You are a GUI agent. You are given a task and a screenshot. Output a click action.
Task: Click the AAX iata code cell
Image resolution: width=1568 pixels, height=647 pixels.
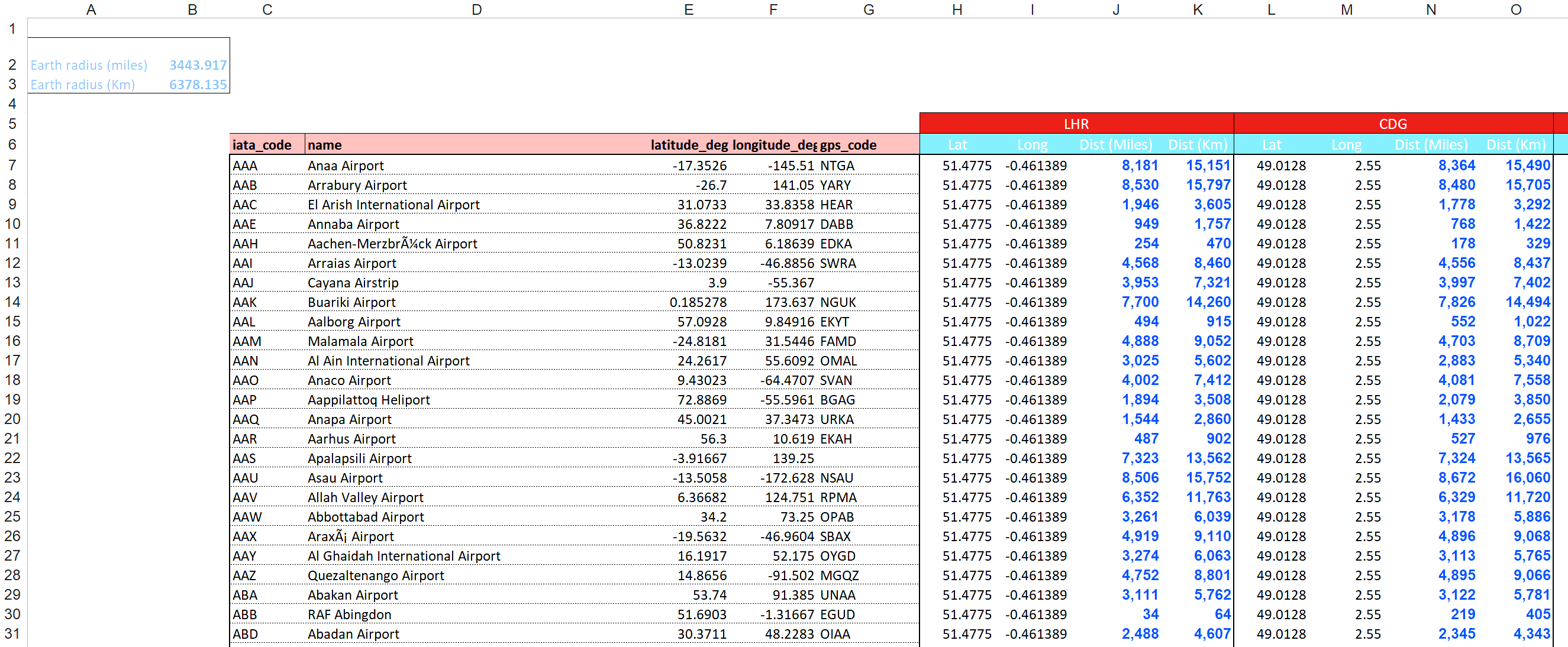[267, 536]
